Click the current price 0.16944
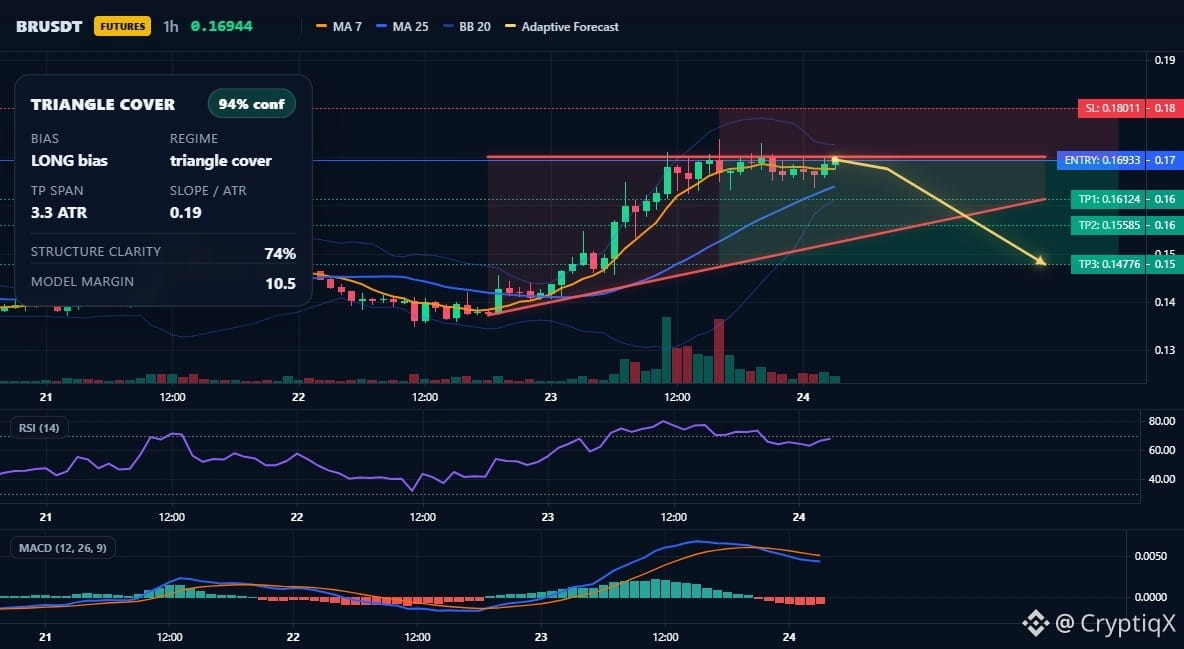The width and height of the screenshot is (1184, 649). [x=221, y=26]
